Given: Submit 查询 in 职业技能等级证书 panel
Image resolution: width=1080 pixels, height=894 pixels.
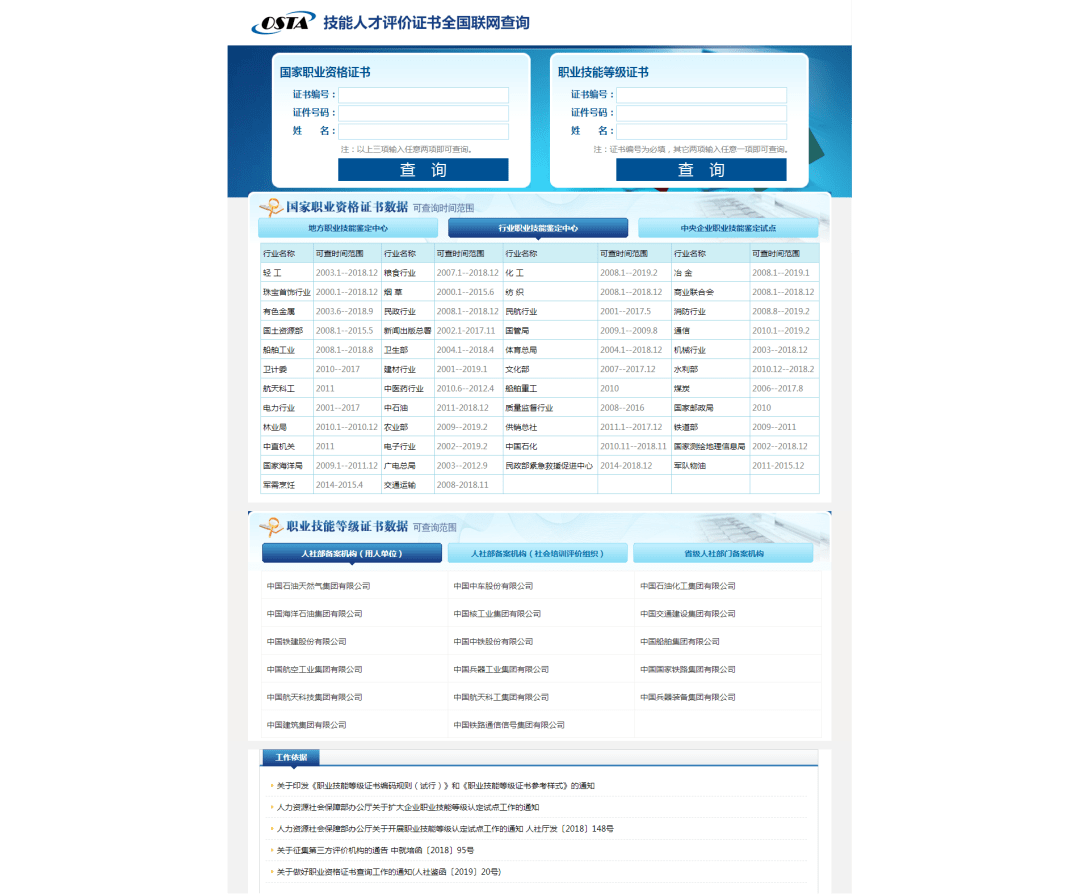Looking at the screenshot, I should (701, 169).
